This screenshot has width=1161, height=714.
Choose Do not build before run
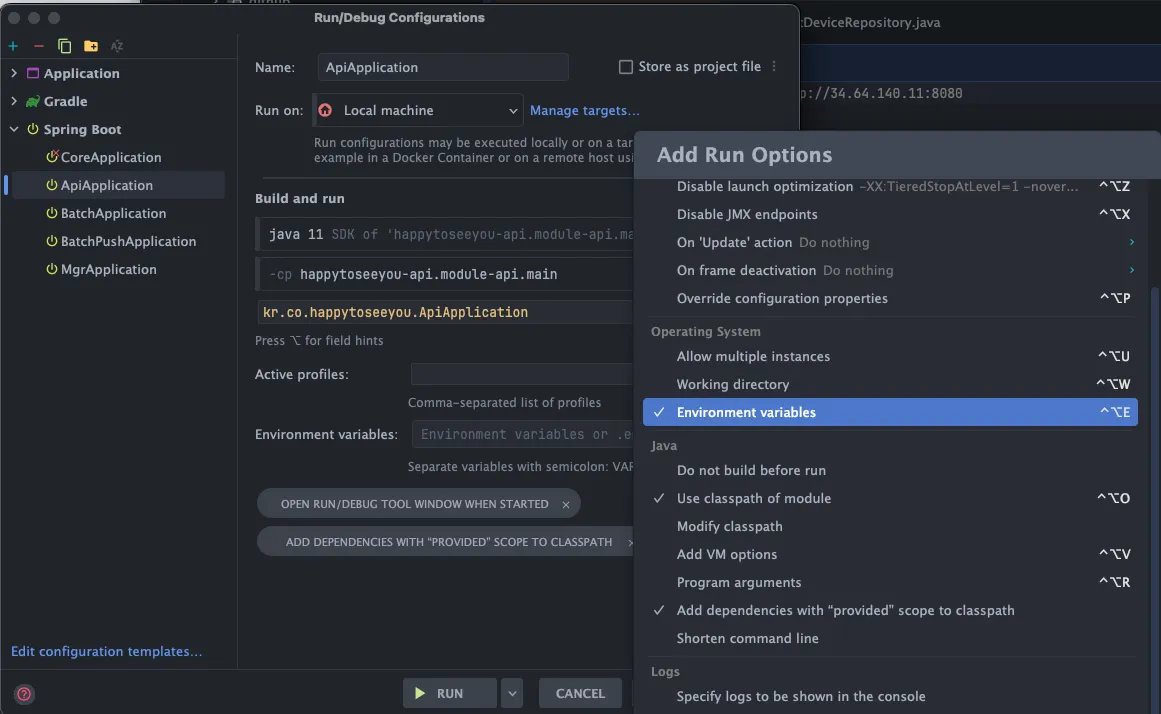click(x=890, y=470)
